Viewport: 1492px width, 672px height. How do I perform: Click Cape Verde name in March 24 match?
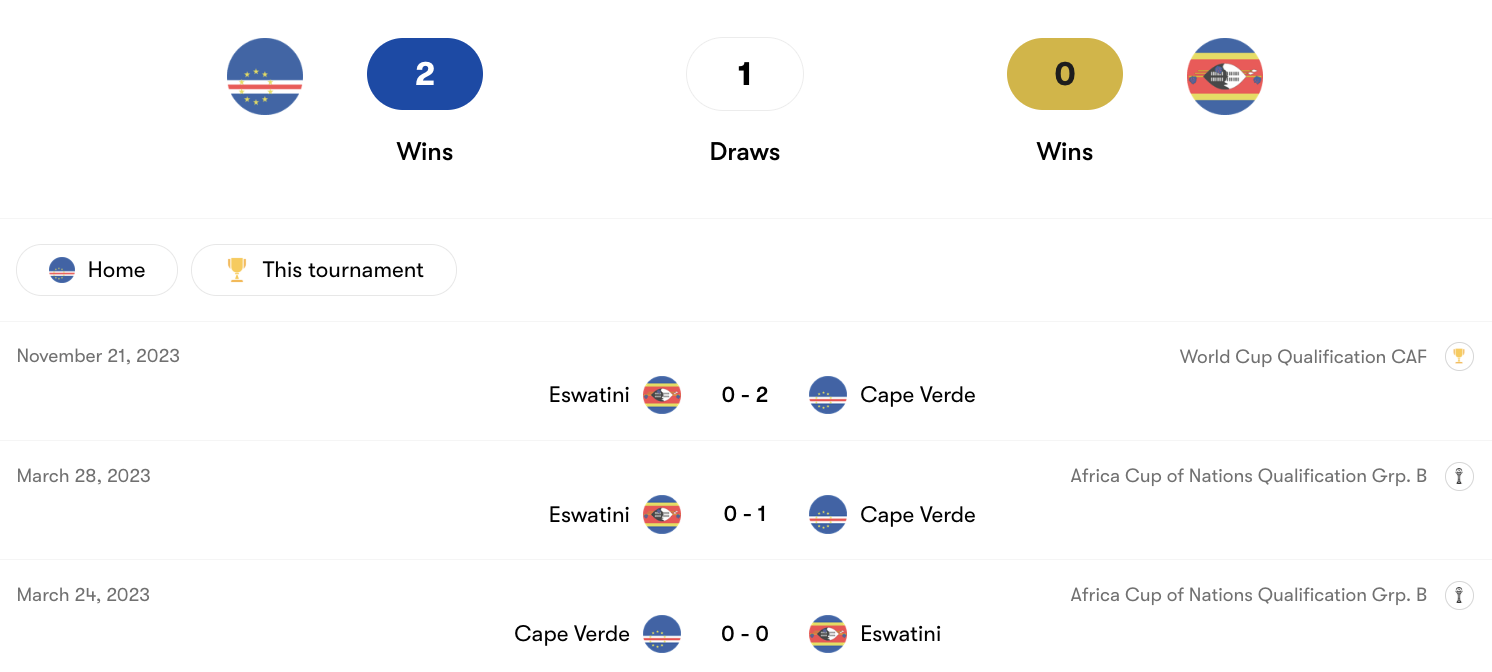[x=572, y=634]
